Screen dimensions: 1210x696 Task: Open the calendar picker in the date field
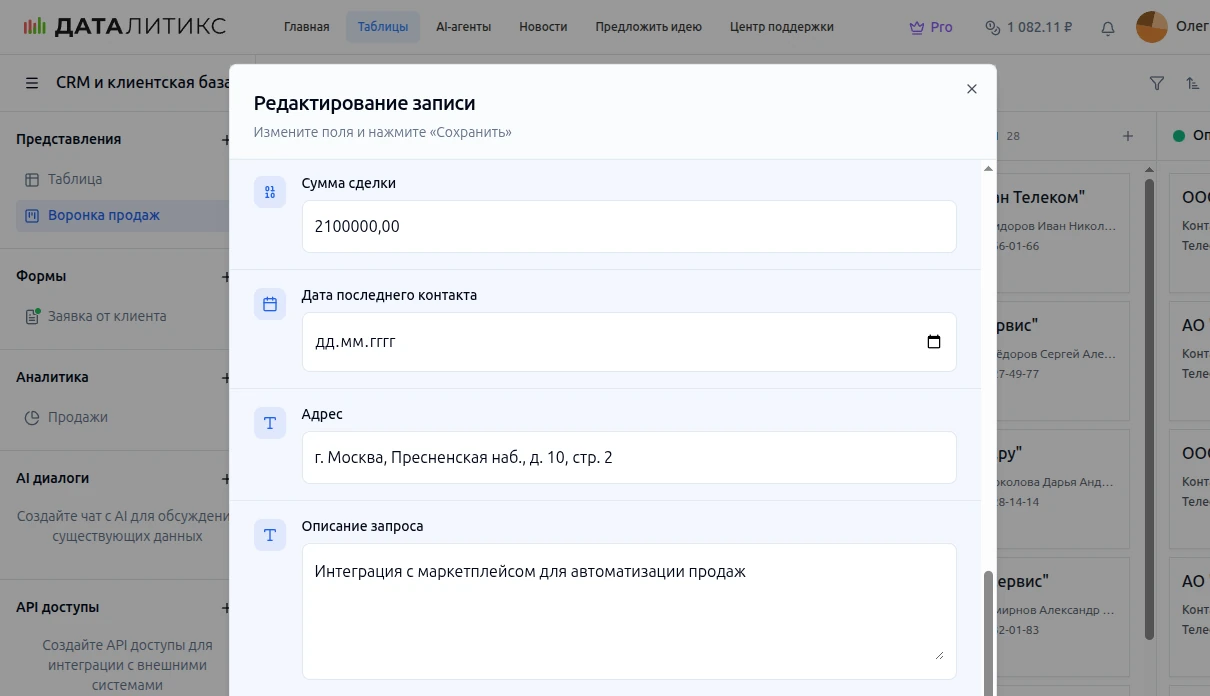coord(933,342)
